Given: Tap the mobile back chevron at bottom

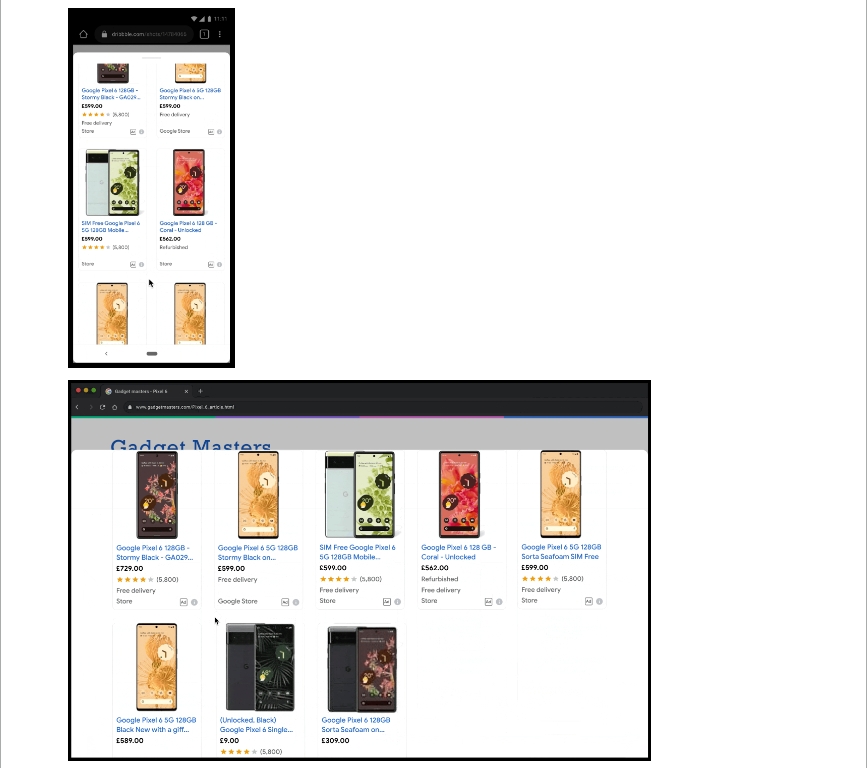Looking at the screenshot, I should pyautogui.click(x=106, y=353).
